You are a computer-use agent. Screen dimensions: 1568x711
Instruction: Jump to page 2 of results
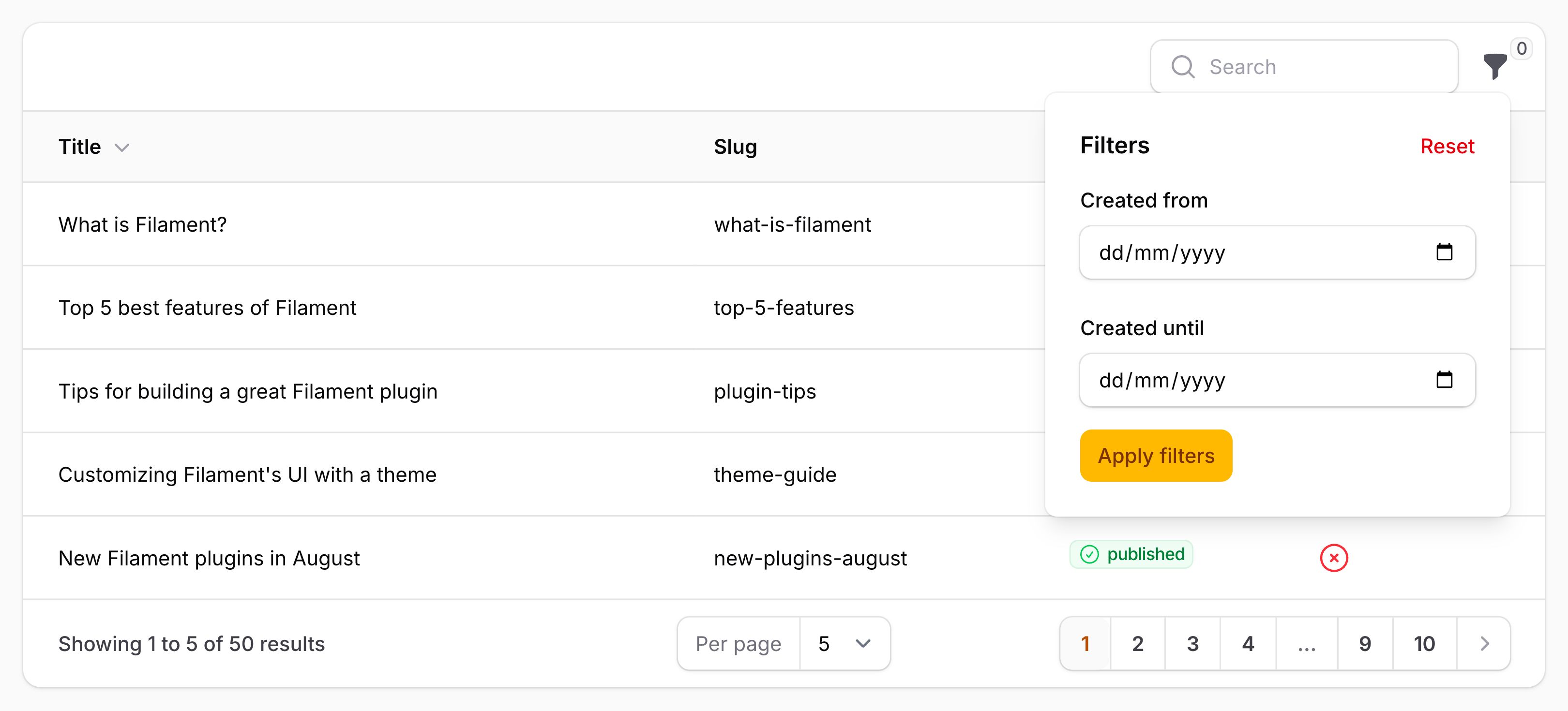click(x=1137, y=643)
